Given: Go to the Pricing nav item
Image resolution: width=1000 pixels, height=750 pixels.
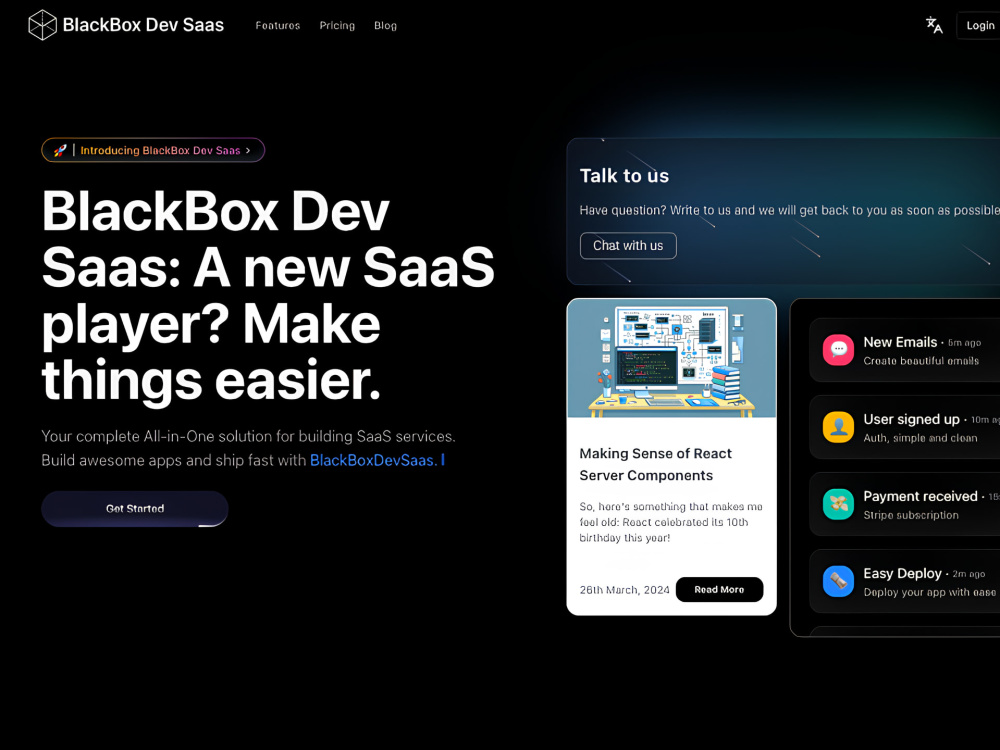Looking at the screenshot, I should click(337, 26).
